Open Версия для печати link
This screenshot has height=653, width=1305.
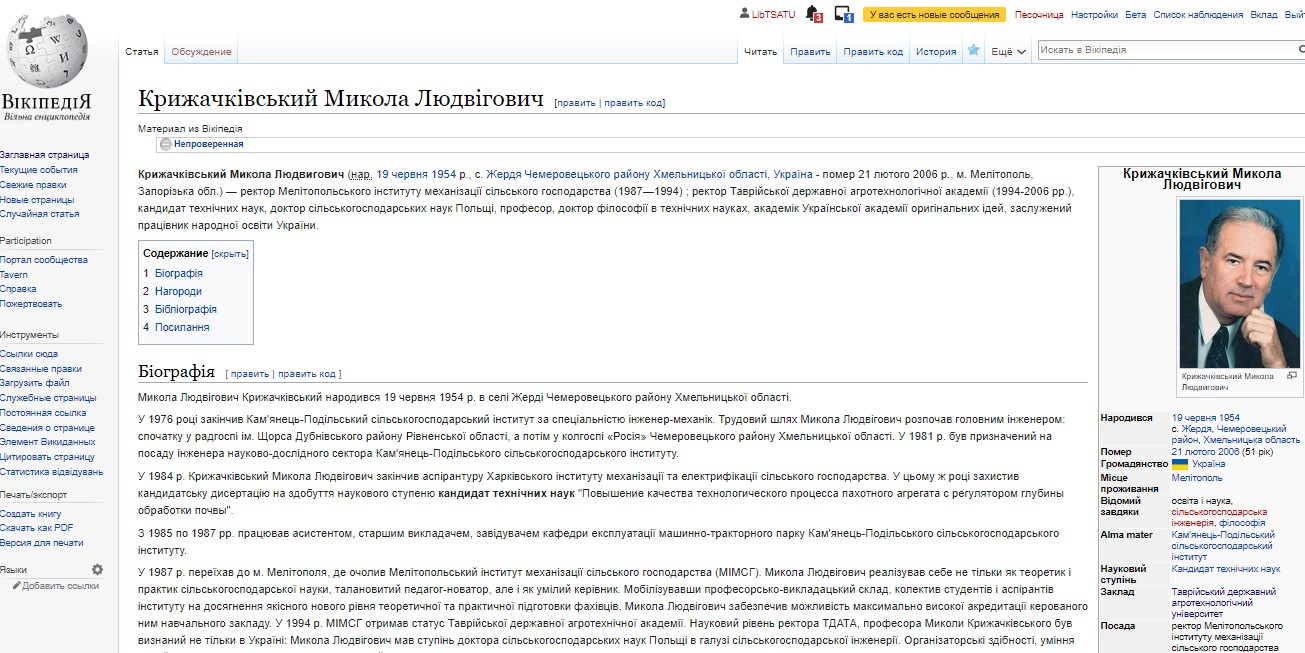(x=42, y=543)
